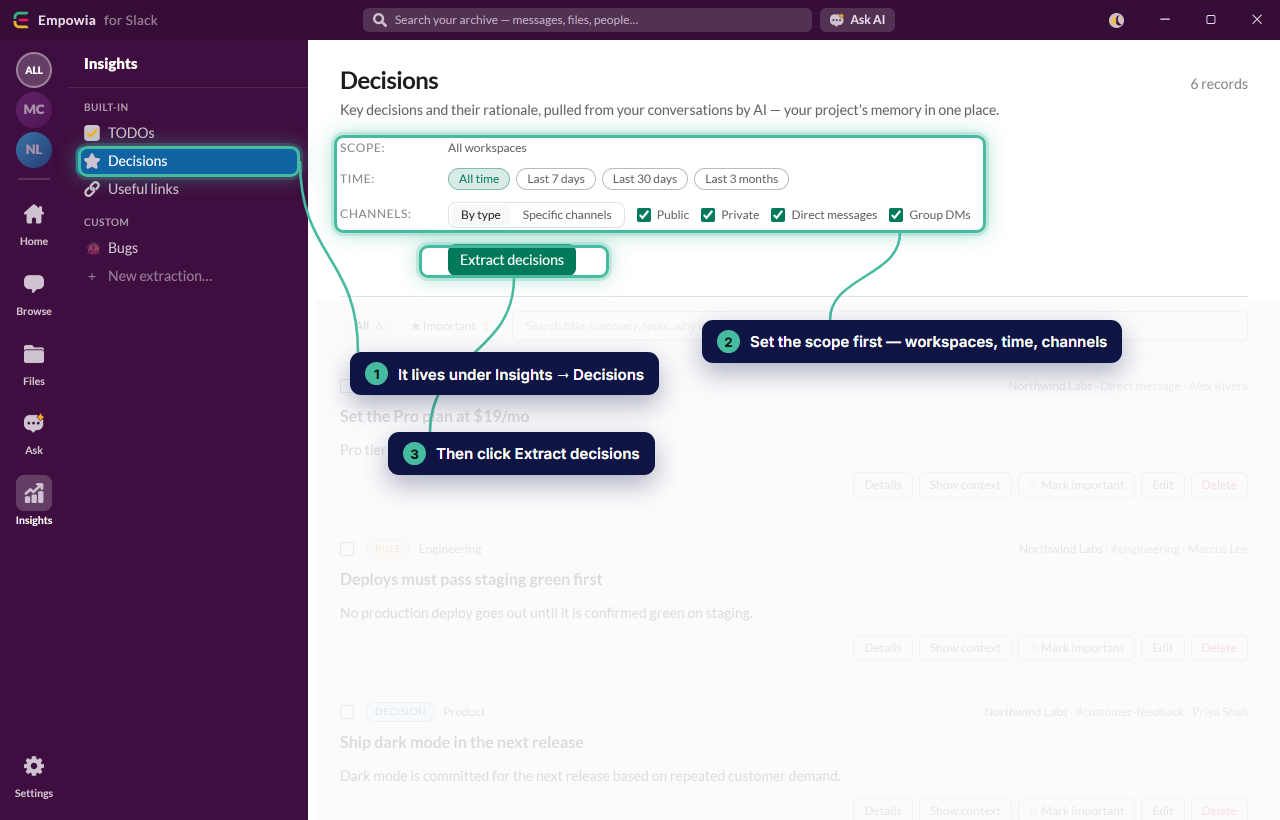Select checkbox for Deploys must pass record

(x=347, y=549)
